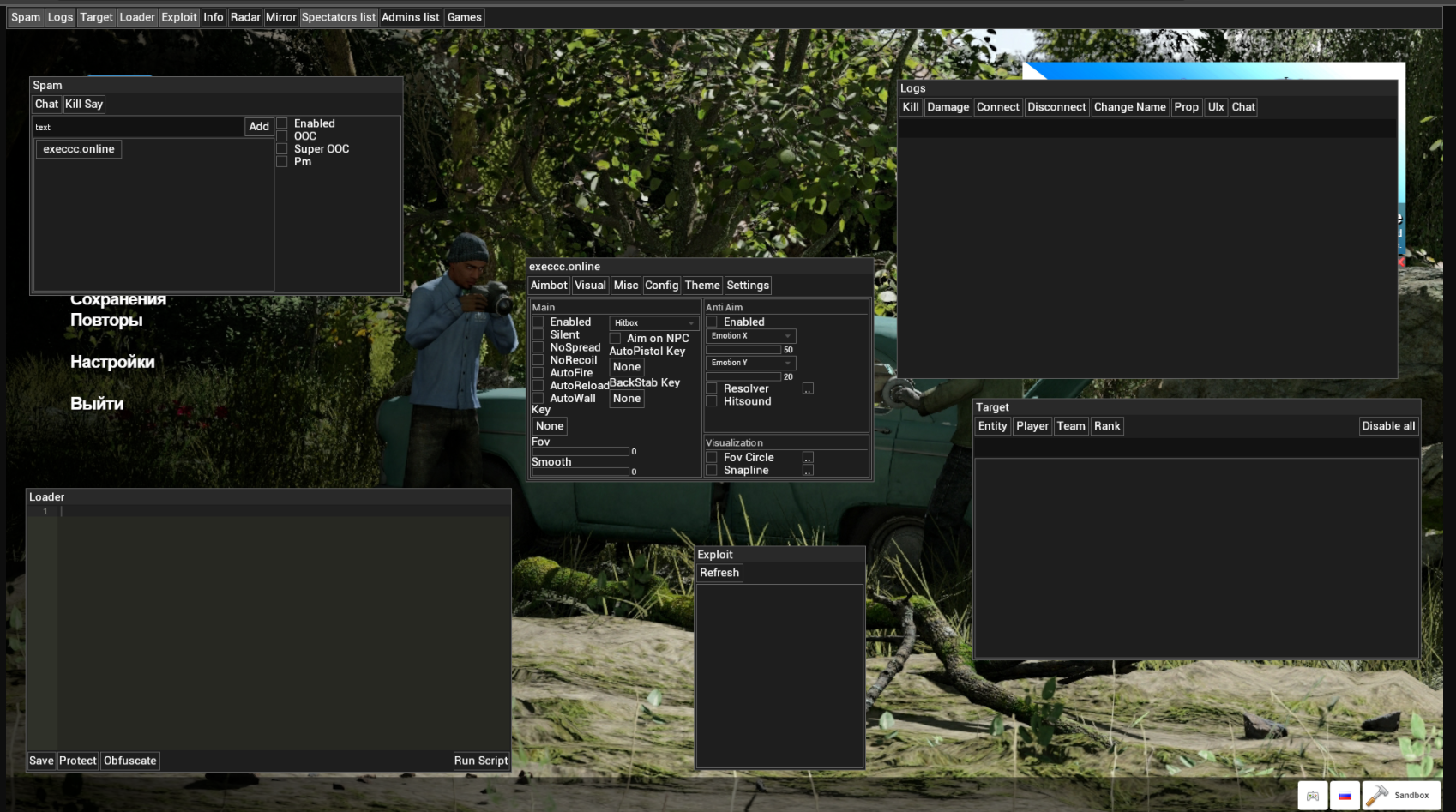1456x812 pixels.
Task: Click the Smooth slider in Aimbot settings
Action: (x=580, y=472)
